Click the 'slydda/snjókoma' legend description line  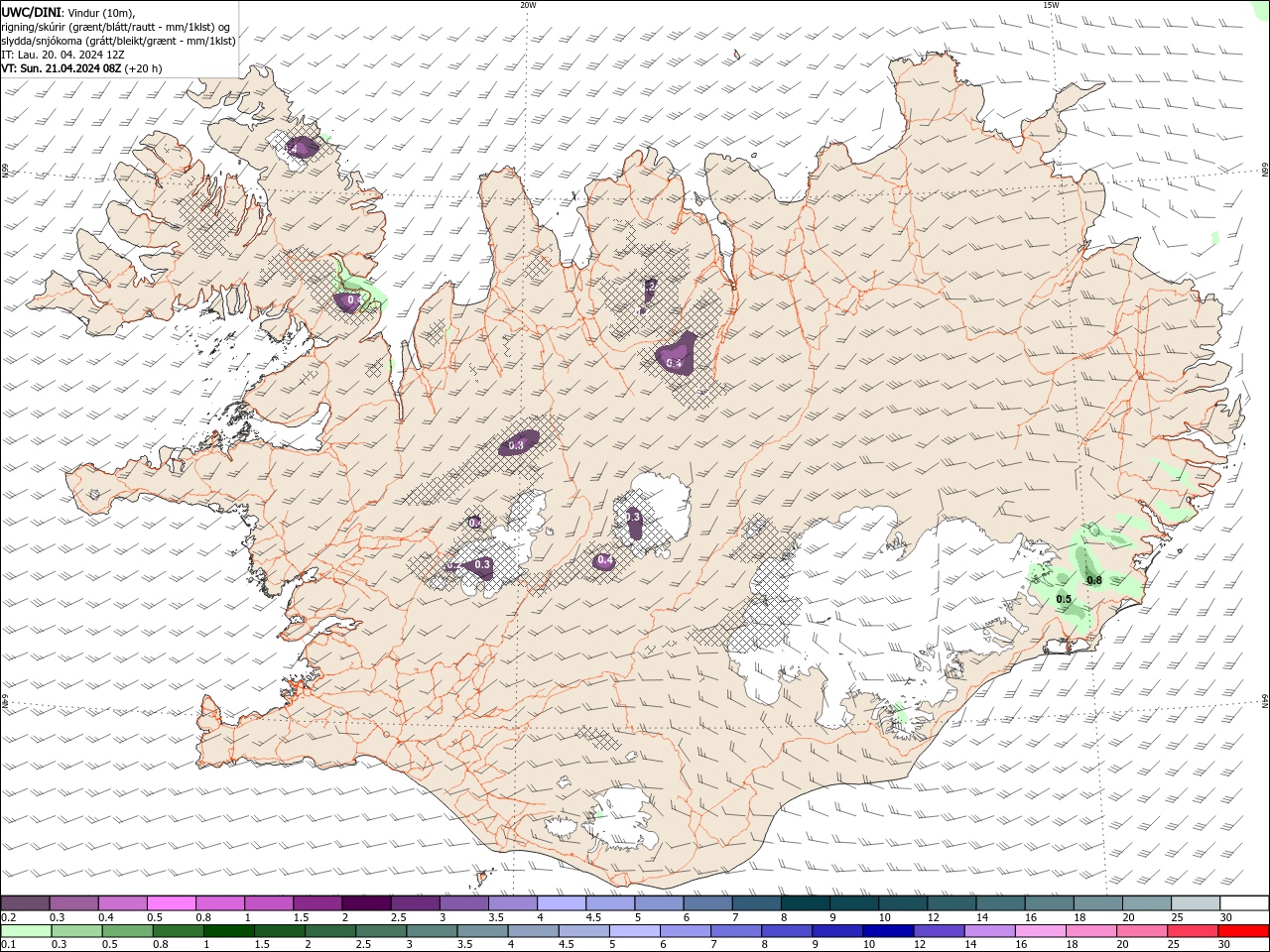click(118, 41)
